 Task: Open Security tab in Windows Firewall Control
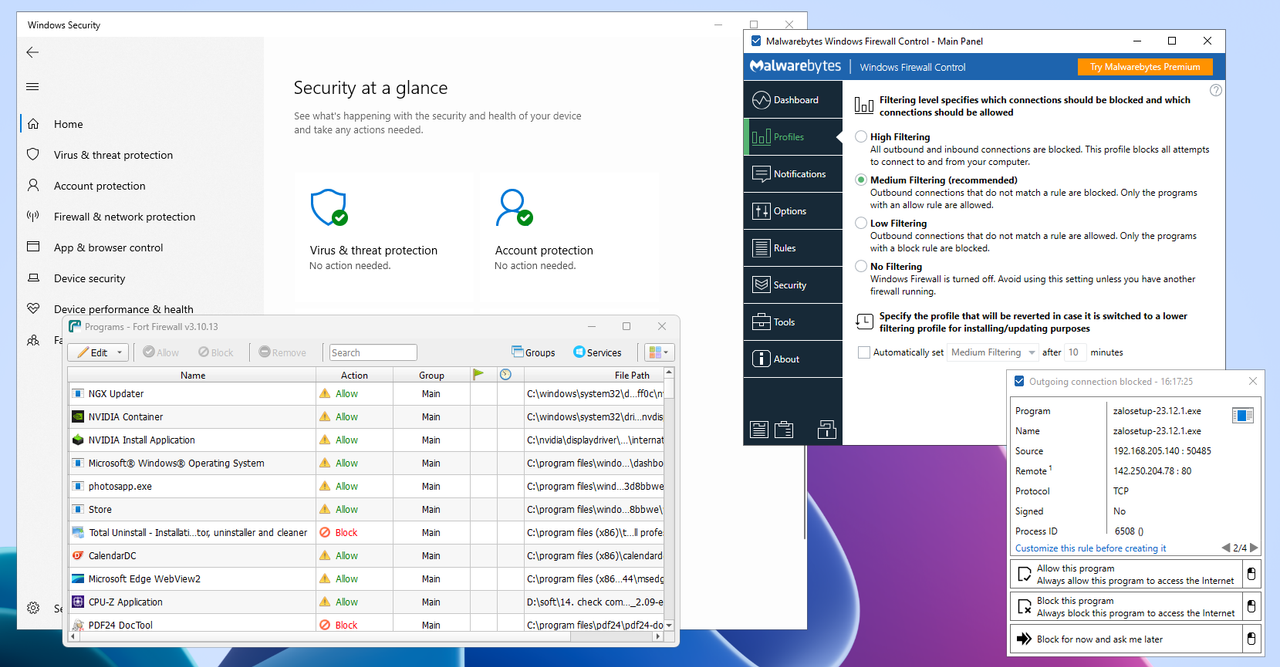tap(793, 285)
